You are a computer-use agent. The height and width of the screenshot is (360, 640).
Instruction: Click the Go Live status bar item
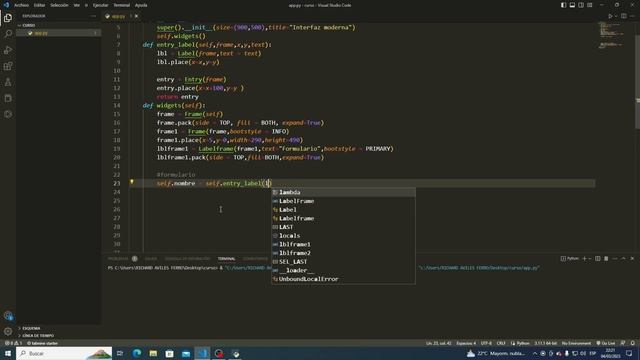coord(606,343)
